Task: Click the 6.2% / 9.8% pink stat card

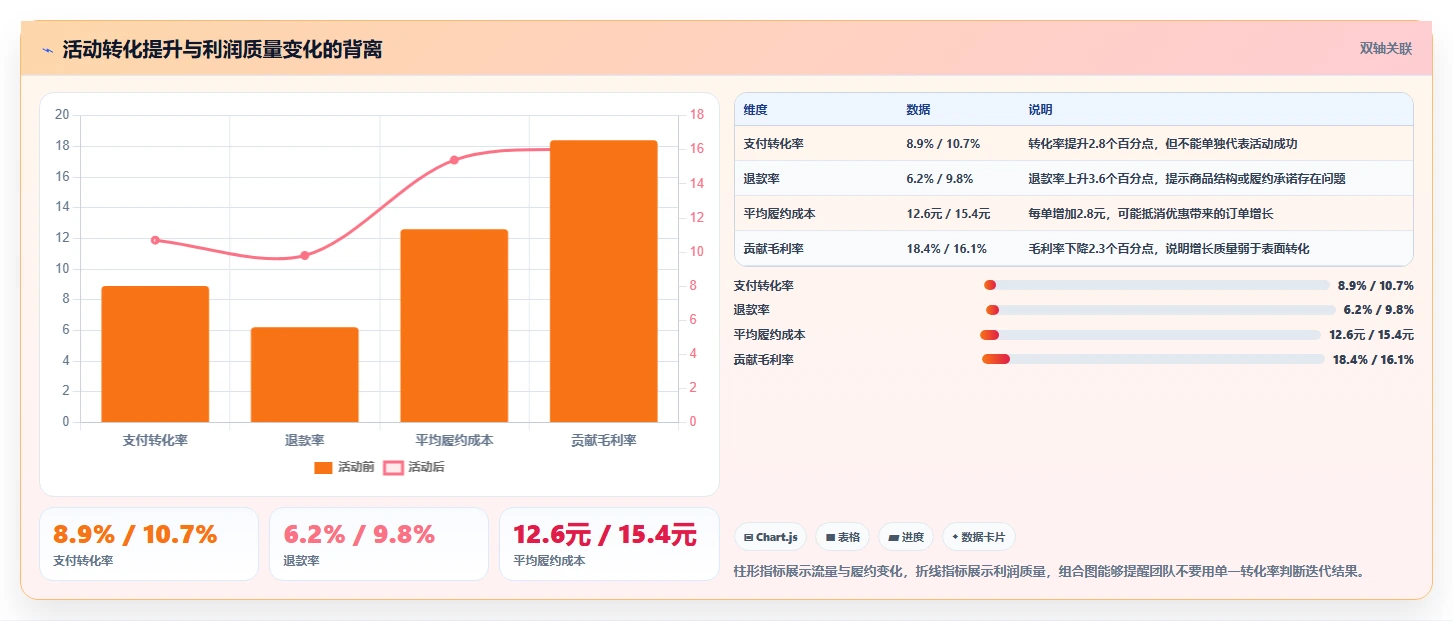Action: point(379,544)
